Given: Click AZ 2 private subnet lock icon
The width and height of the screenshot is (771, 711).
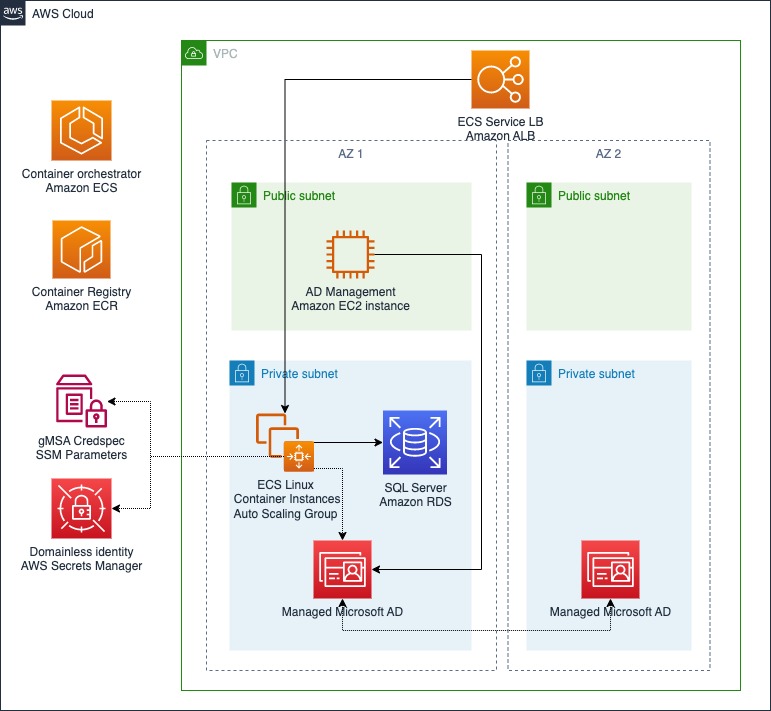Looking at the screenshot, I should [x=539, y=373].
